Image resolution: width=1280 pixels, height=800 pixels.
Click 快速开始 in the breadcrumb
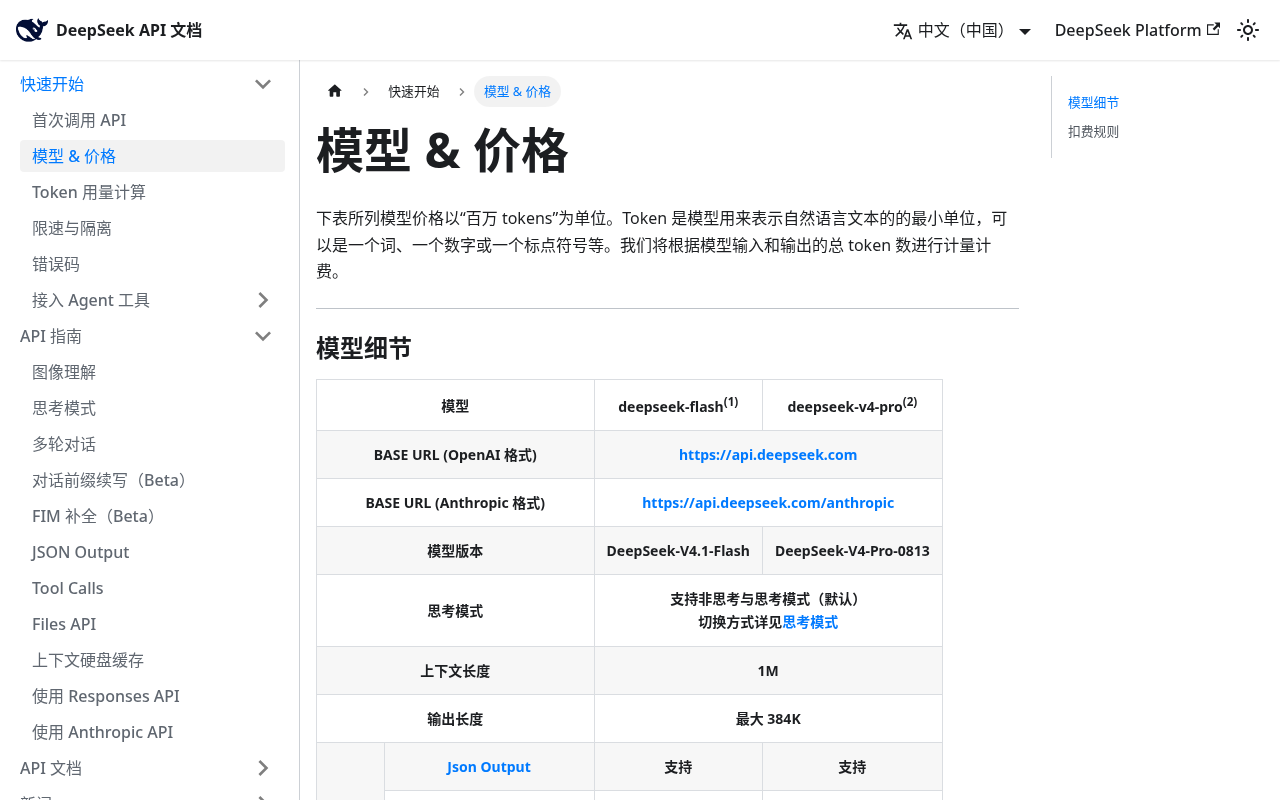click(x=414, y=91)
